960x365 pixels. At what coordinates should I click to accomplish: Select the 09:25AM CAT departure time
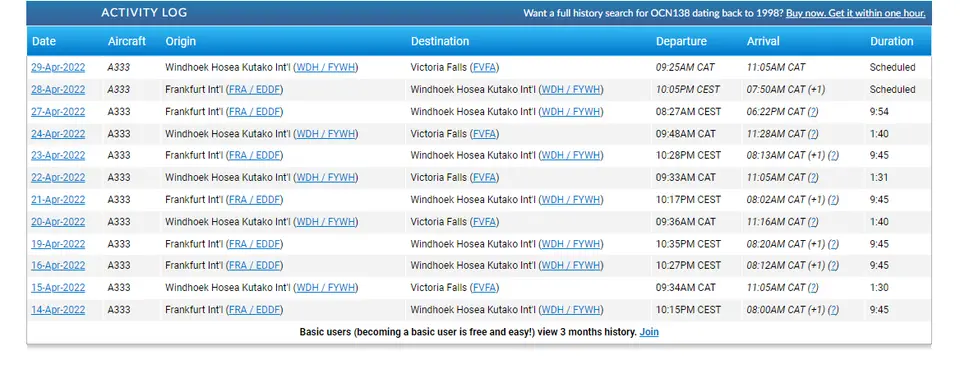[685, 67]
